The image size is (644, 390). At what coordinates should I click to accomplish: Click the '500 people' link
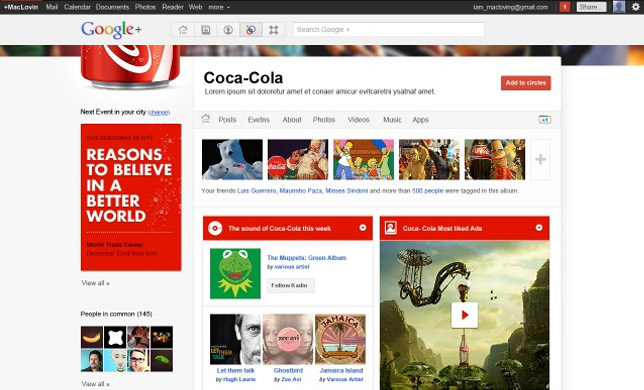click(428, 191)
